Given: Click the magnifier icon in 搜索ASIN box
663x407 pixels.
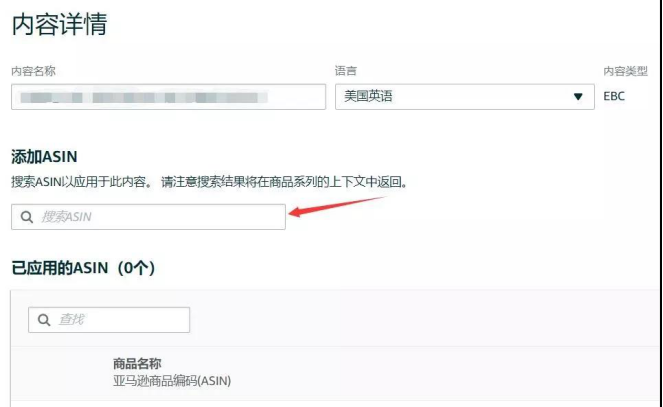Looking at the screenshot, I should (x=27, y=217).
